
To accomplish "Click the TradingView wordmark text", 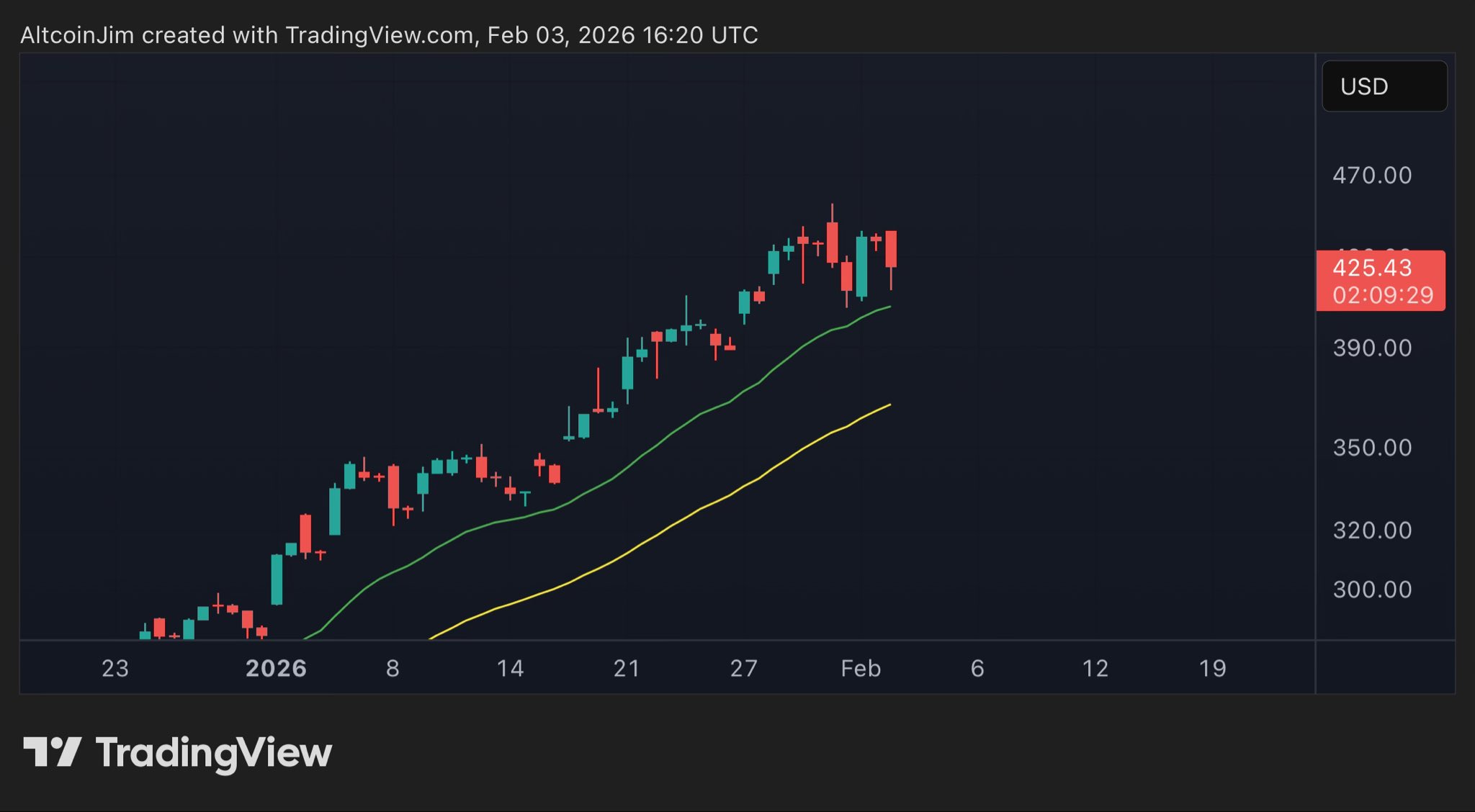I will [x=214, y=753].
